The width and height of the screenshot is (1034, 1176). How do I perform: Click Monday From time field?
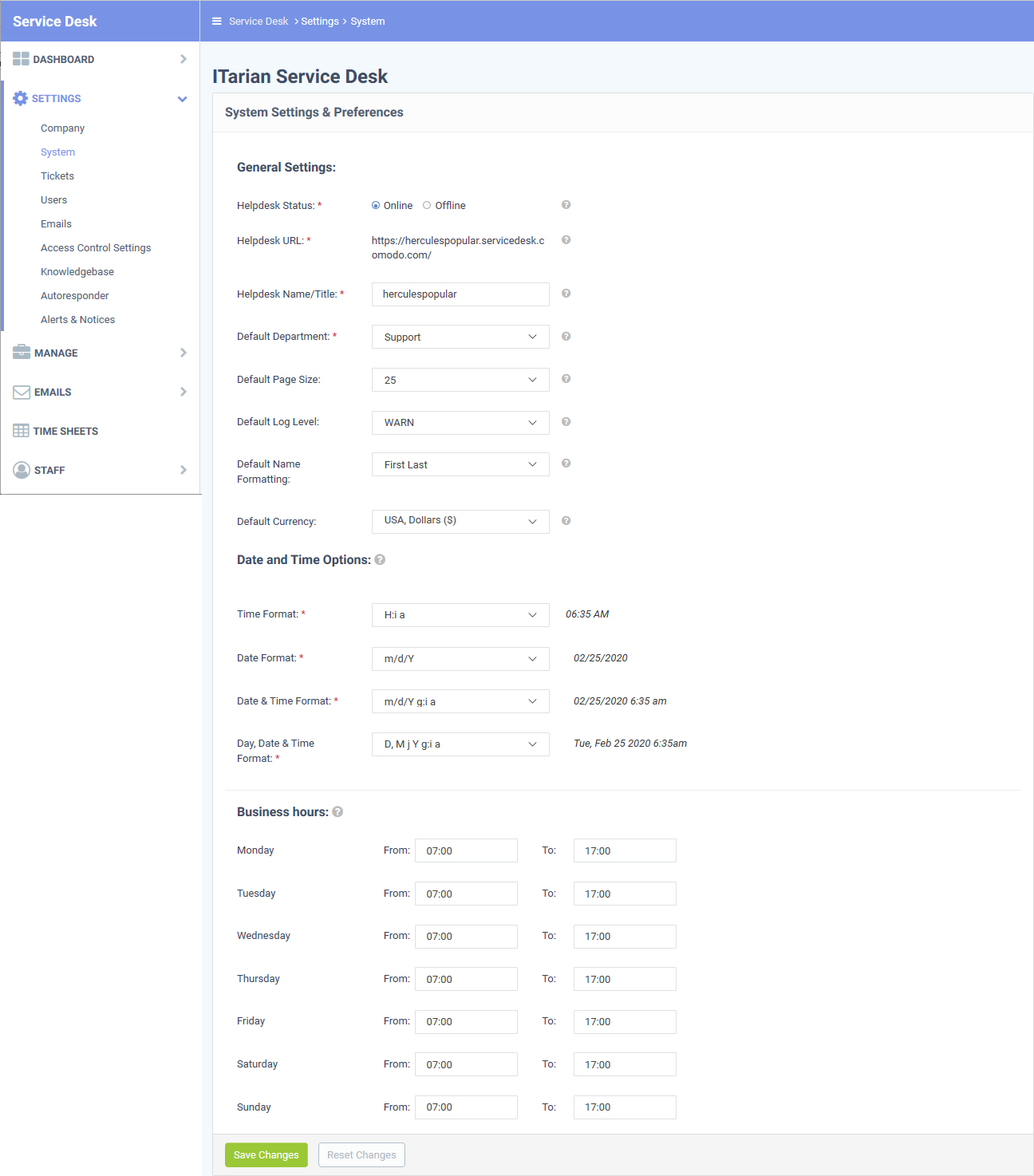[466, 850]
